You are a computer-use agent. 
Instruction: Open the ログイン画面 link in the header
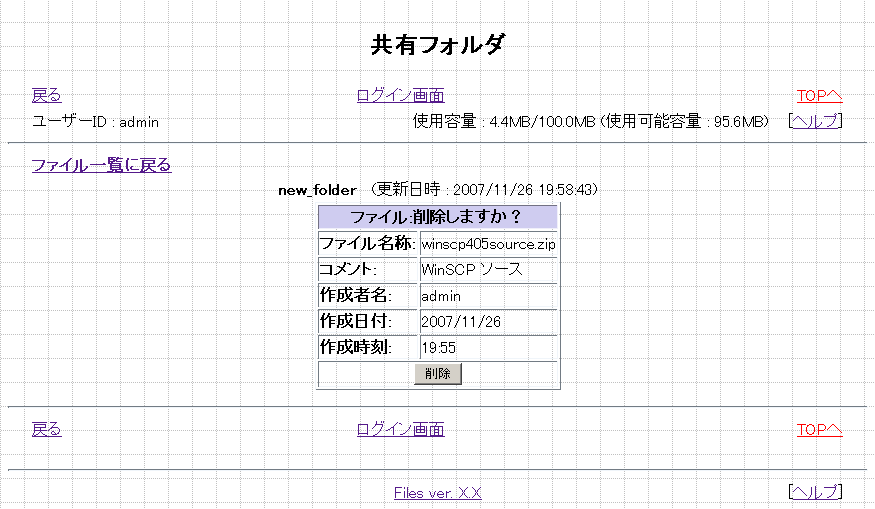coord(400,96)
